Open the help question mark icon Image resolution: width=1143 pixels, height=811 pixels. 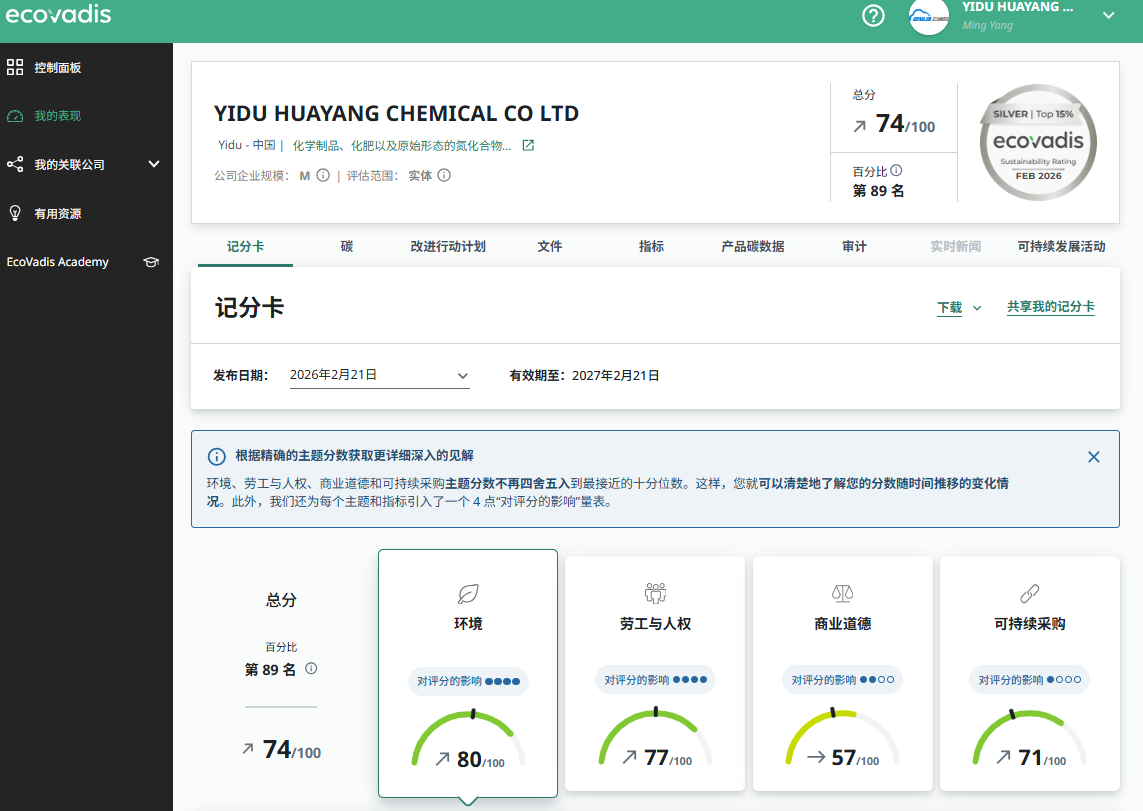[873, 16]
